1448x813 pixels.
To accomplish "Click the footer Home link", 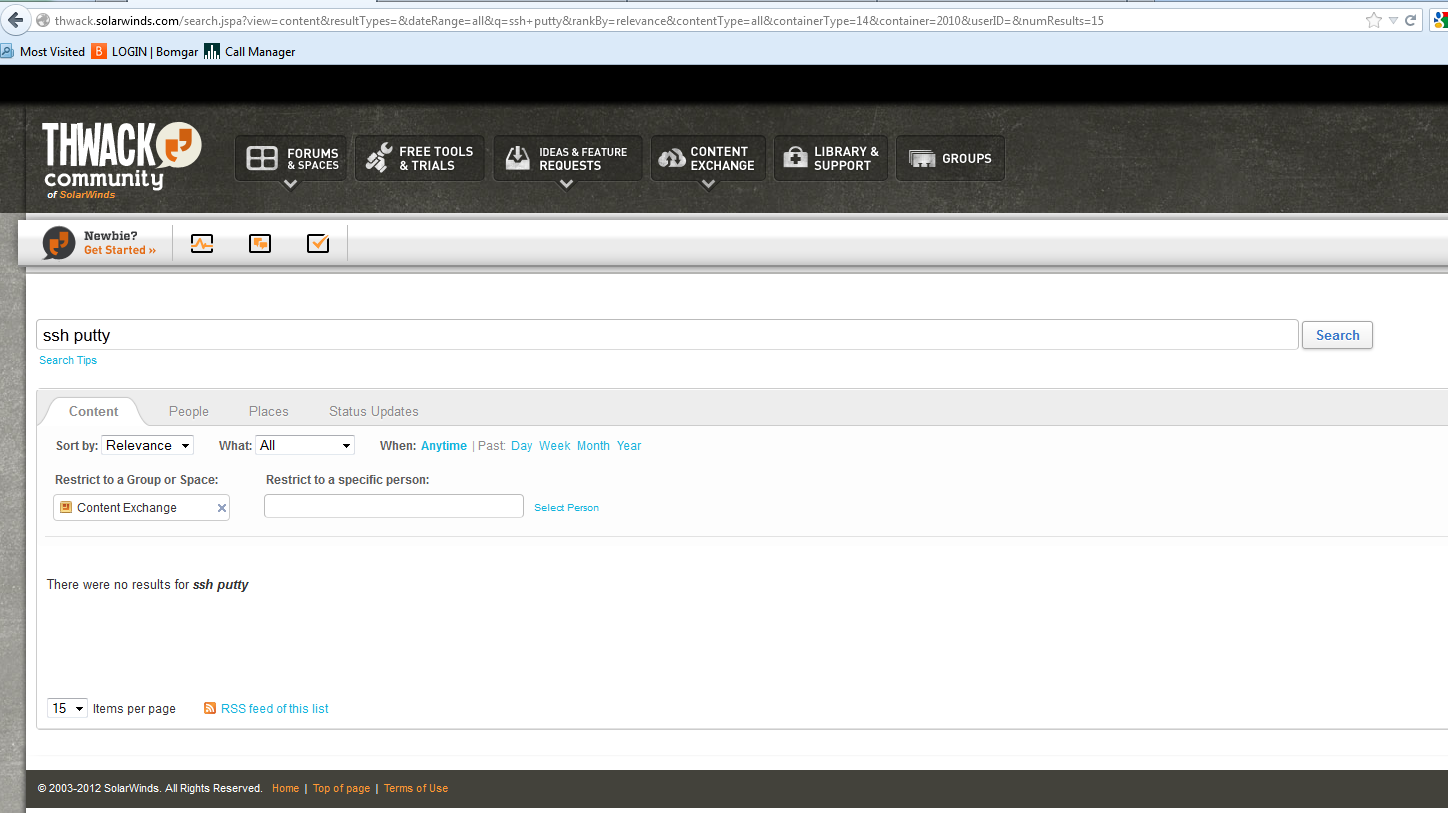I will click(x=285, y=788).
